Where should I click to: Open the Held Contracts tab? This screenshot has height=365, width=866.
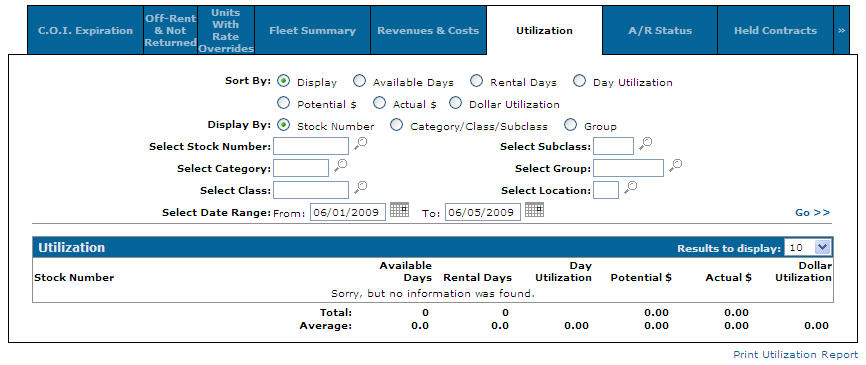(x=775, y=30)
